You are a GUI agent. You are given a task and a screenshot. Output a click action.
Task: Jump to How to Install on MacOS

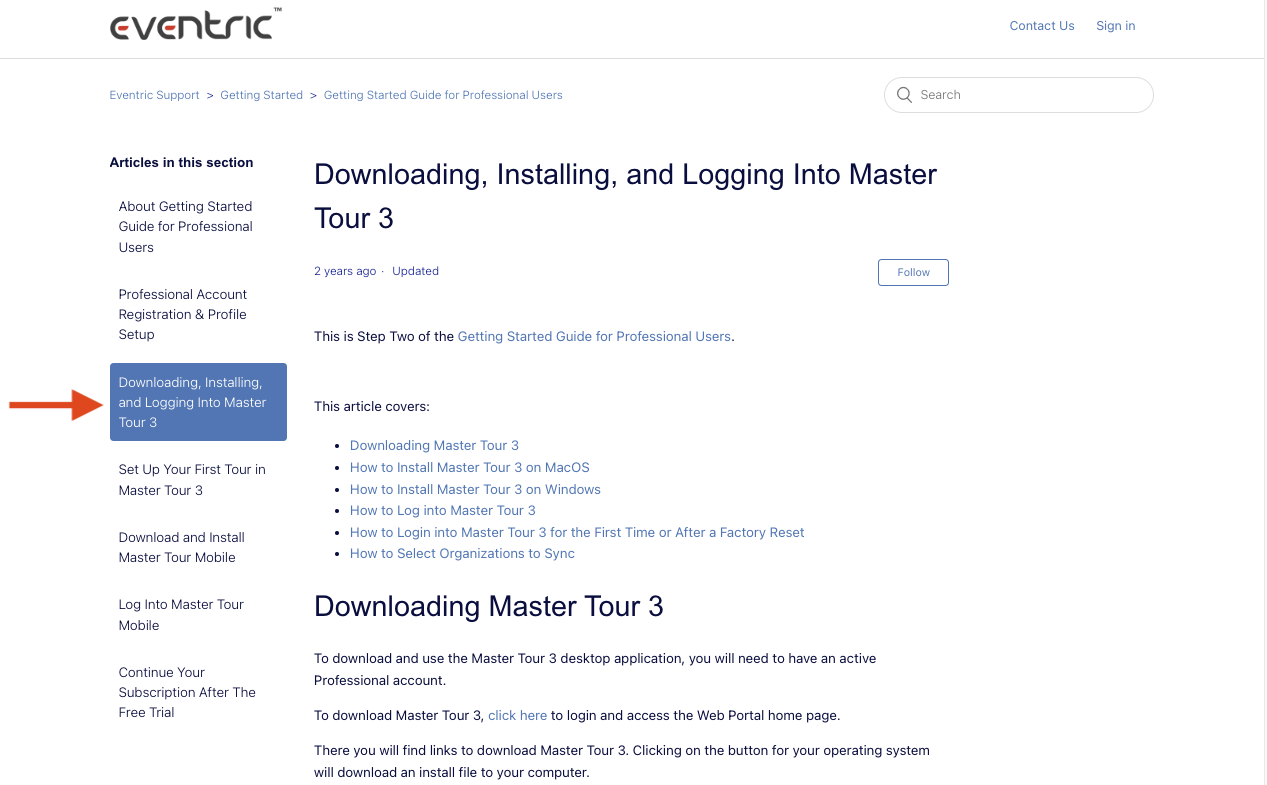[470, 468]
